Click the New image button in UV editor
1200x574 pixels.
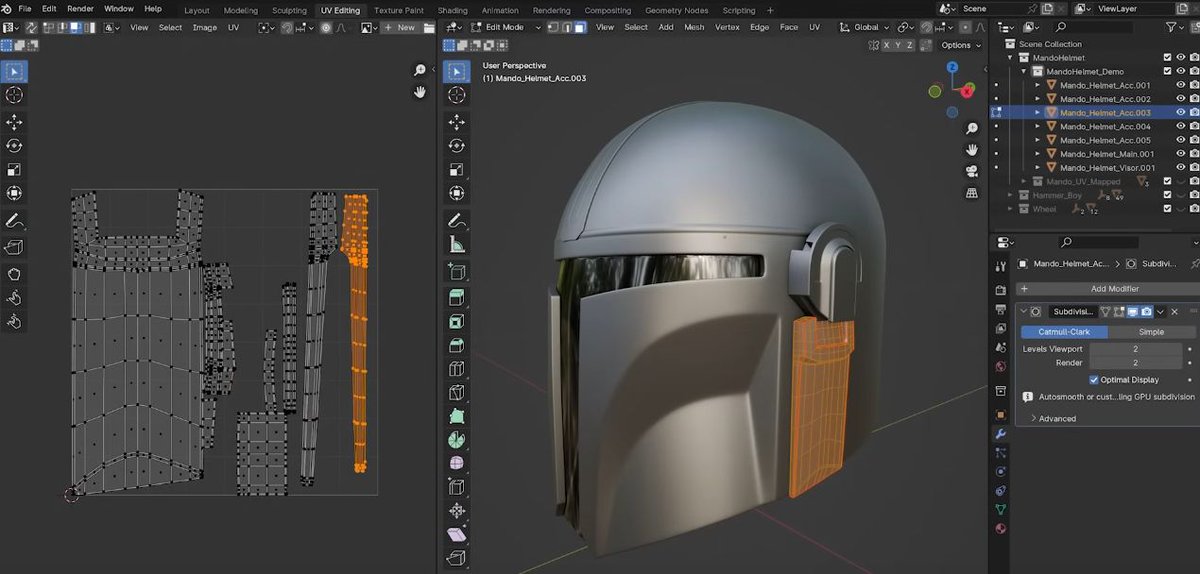click(400, 27)
